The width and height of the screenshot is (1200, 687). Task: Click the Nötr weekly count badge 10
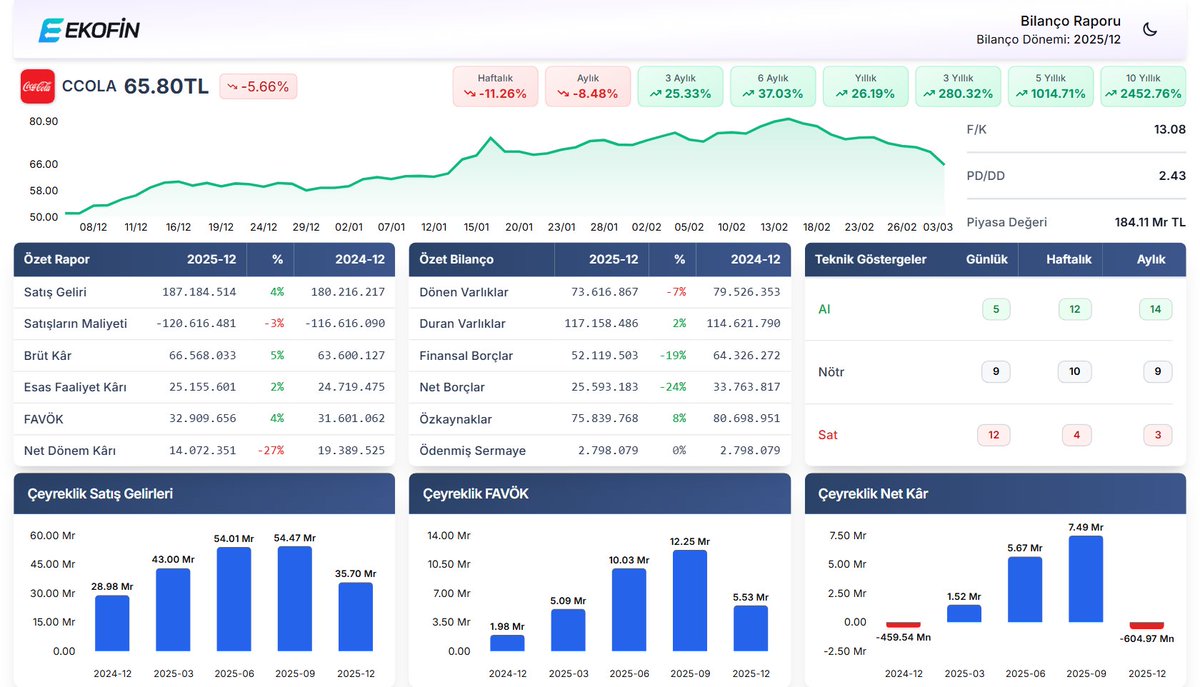(x=1075, y=372)
